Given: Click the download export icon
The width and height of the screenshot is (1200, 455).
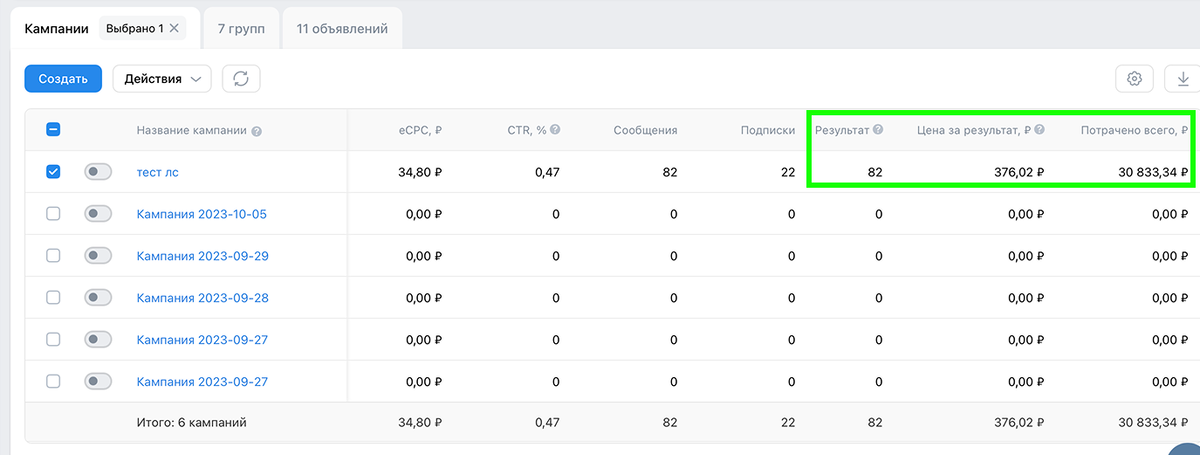Looking at the screenshot, I should tap(1182, 79).
